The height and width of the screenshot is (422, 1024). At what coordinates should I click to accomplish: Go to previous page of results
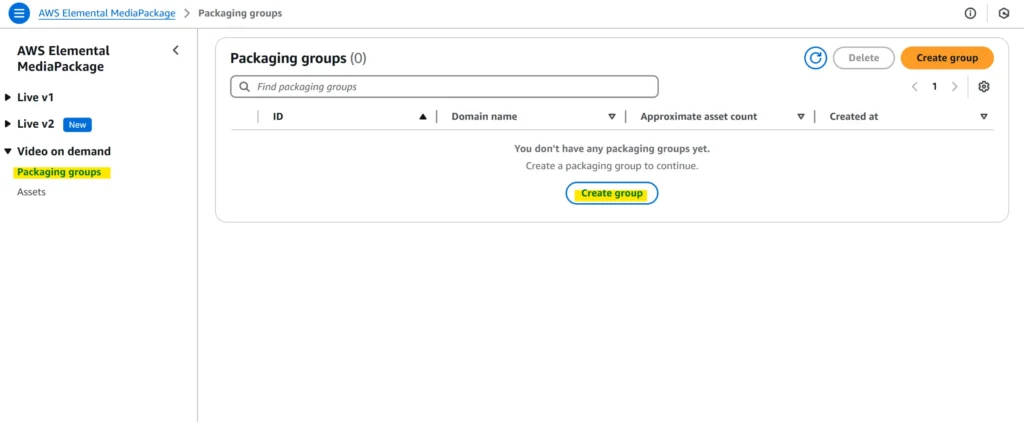click(x=915, y=86)
